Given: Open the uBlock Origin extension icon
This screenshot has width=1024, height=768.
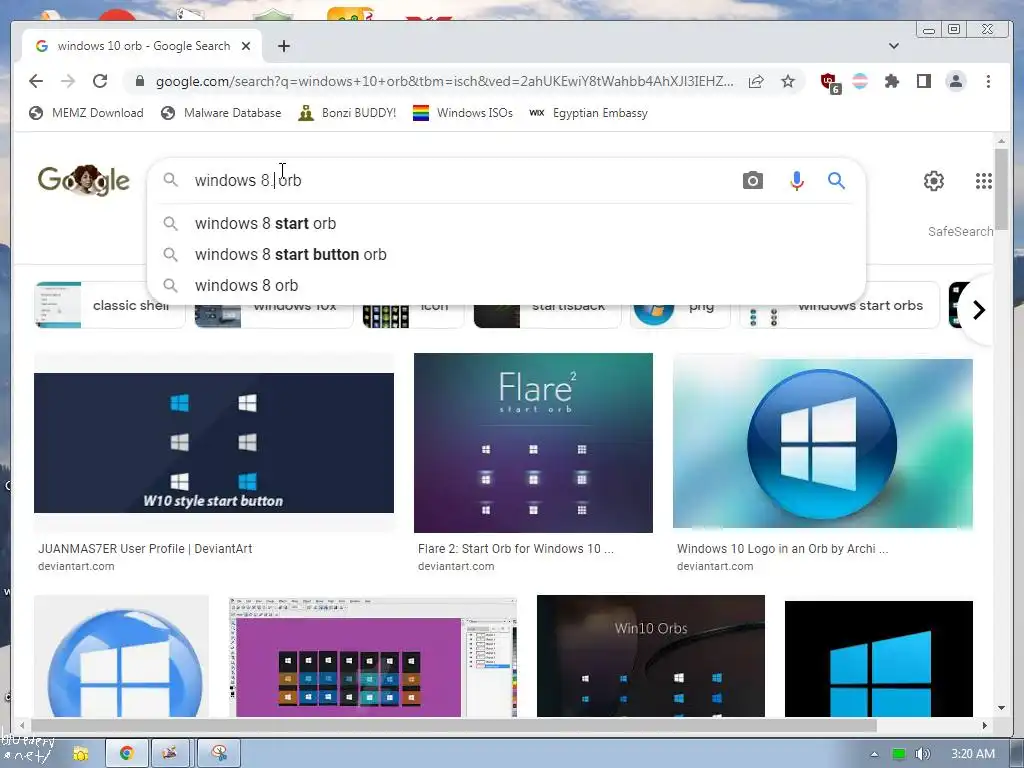Looking at the screenshot, I should 830,82.
